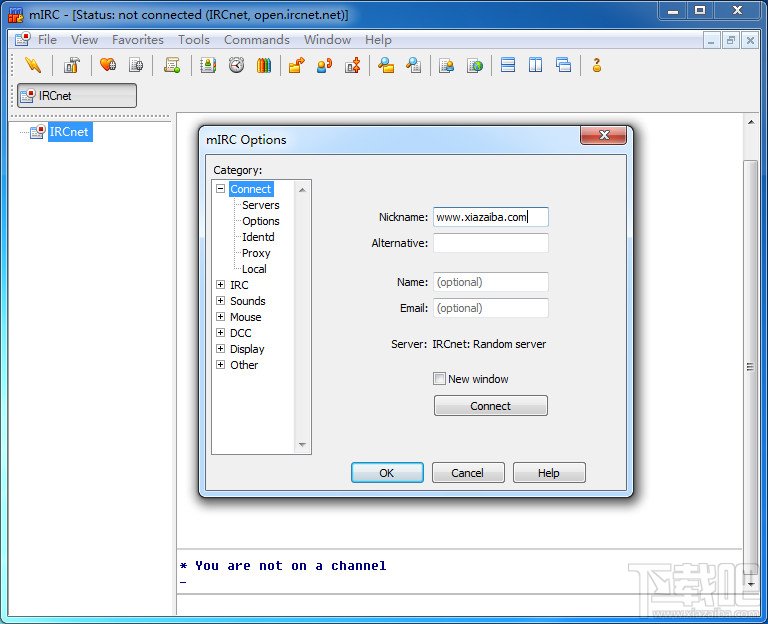Expand the Other category
This screenshot has width=768, height=624.
(x=220, y=364)
